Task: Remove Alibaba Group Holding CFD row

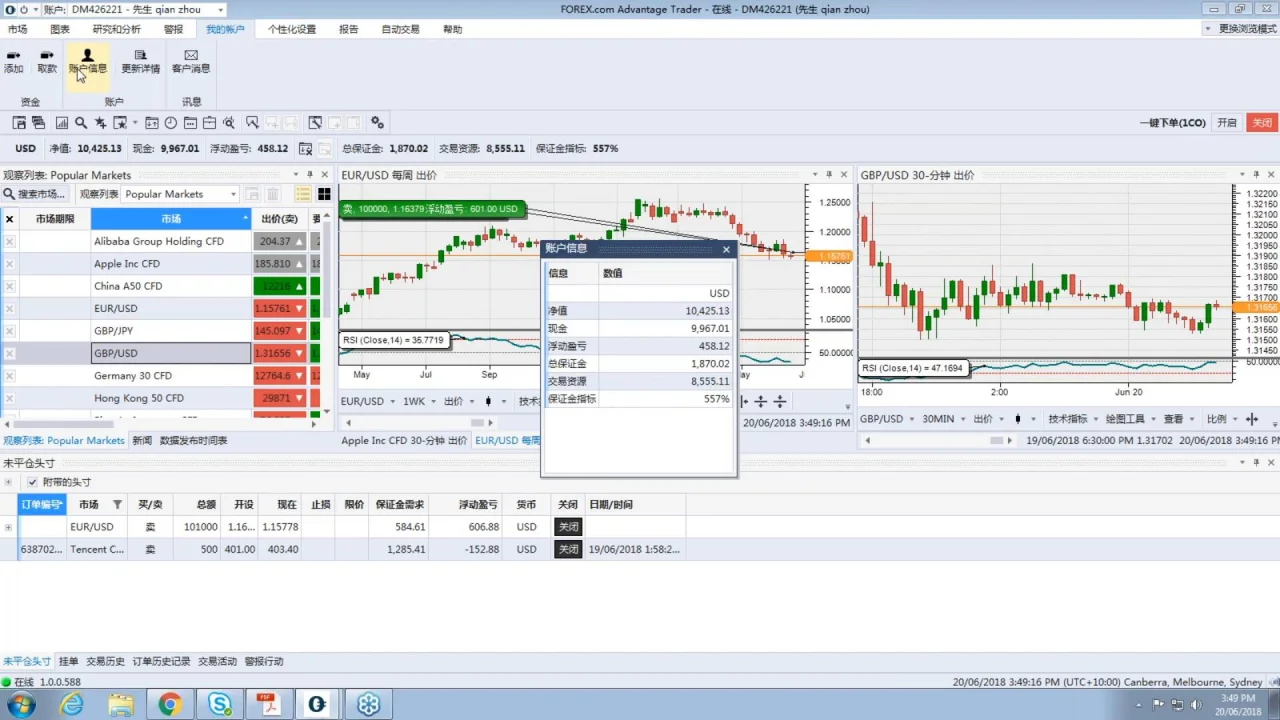Action: pyautogui.click(x=10, y=241)
